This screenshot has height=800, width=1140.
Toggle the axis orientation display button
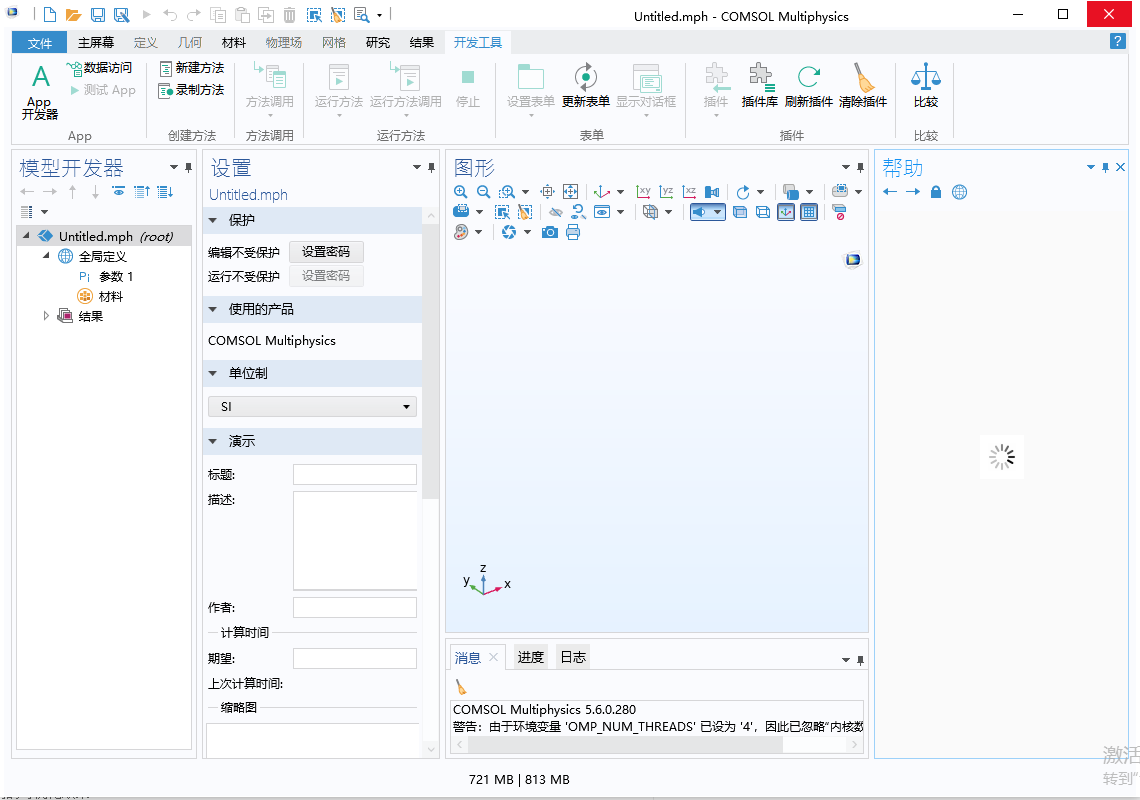click(x=786, y=212)
